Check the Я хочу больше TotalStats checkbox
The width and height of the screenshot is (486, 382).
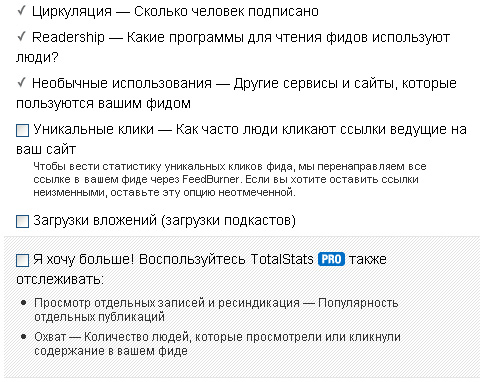pos(22,260)
